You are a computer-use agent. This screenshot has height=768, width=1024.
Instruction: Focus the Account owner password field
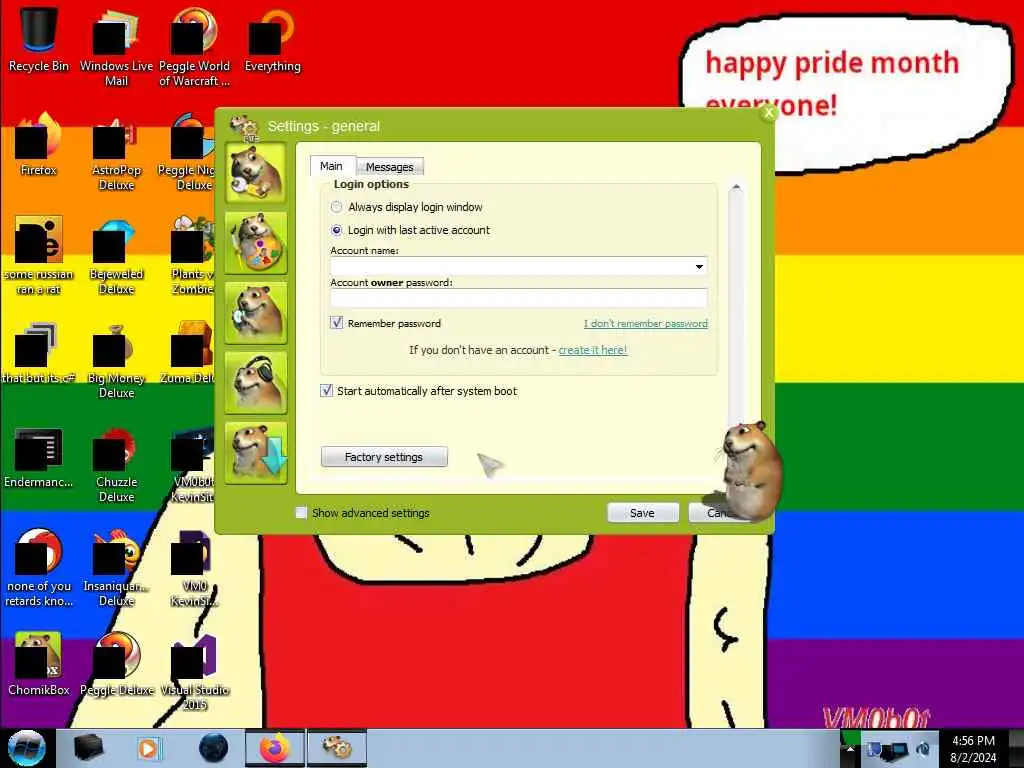coord(519,298)
